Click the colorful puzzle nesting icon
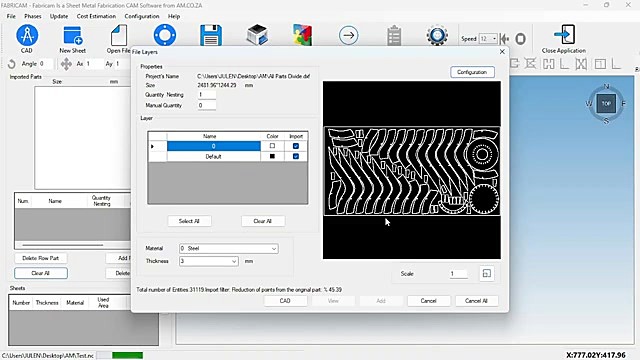640x360 pixels. [x=302, y=35]
